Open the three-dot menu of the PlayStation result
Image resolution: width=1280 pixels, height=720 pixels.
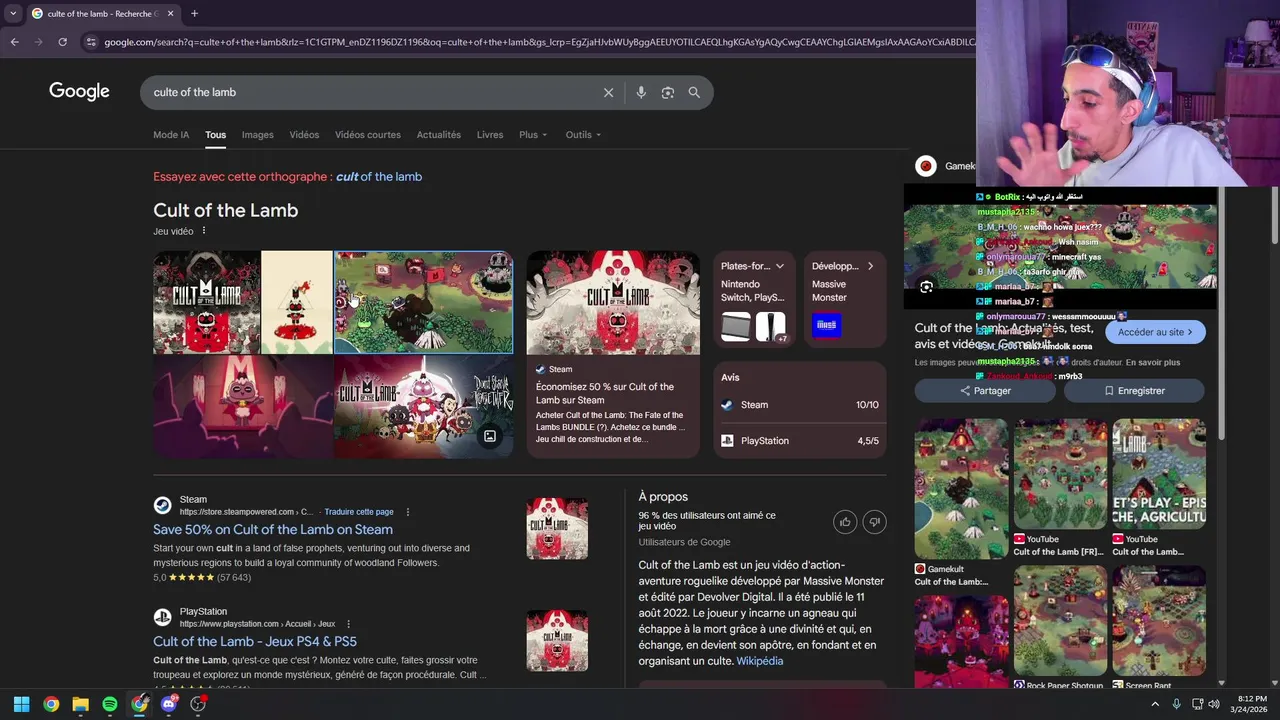pos(349,624)
